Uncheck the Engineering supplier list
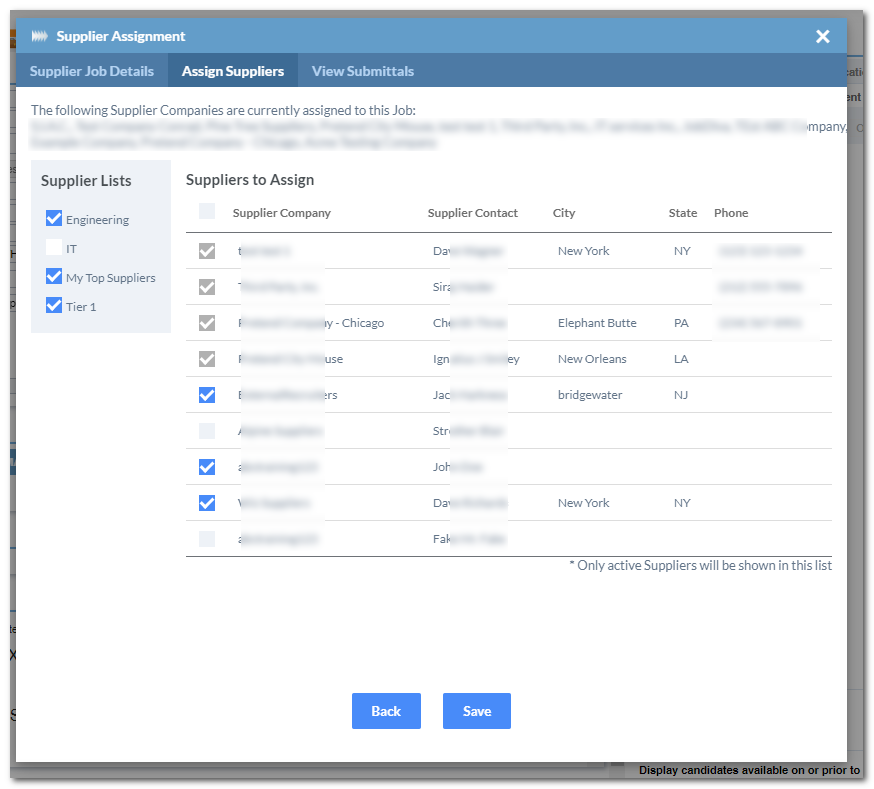Screen dimensions: 874x789 [x=54, y=218]
